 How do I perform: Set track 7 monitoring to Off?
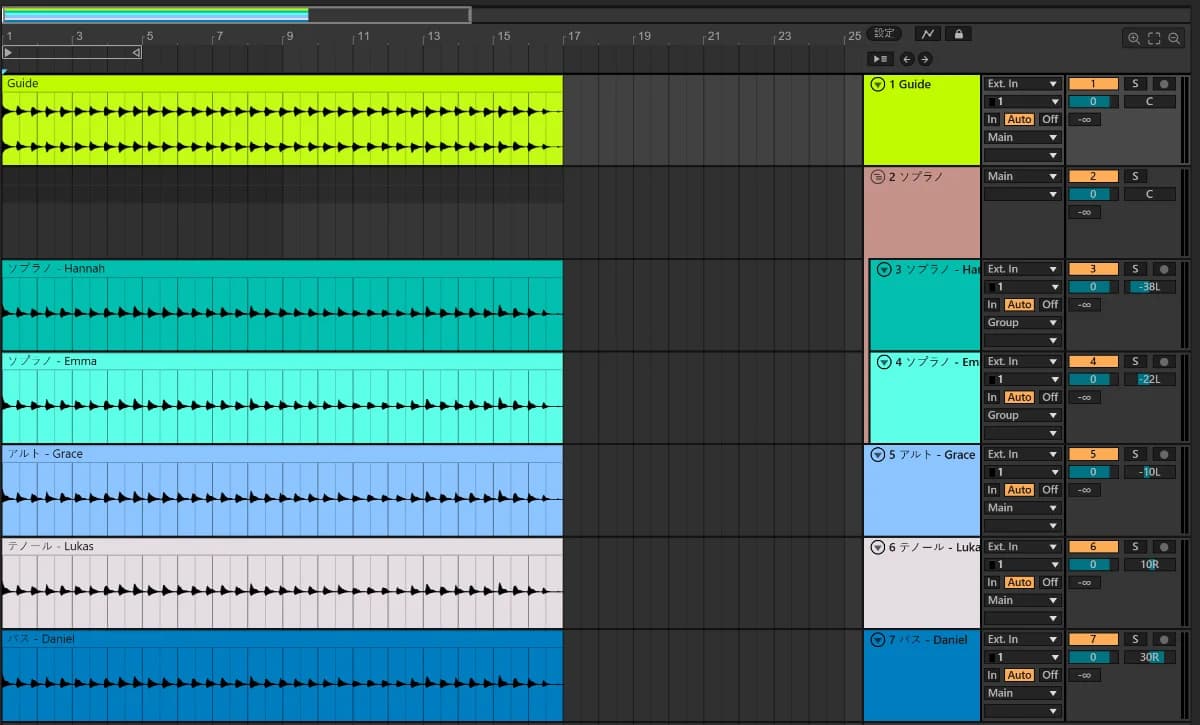coord(1049,675)
